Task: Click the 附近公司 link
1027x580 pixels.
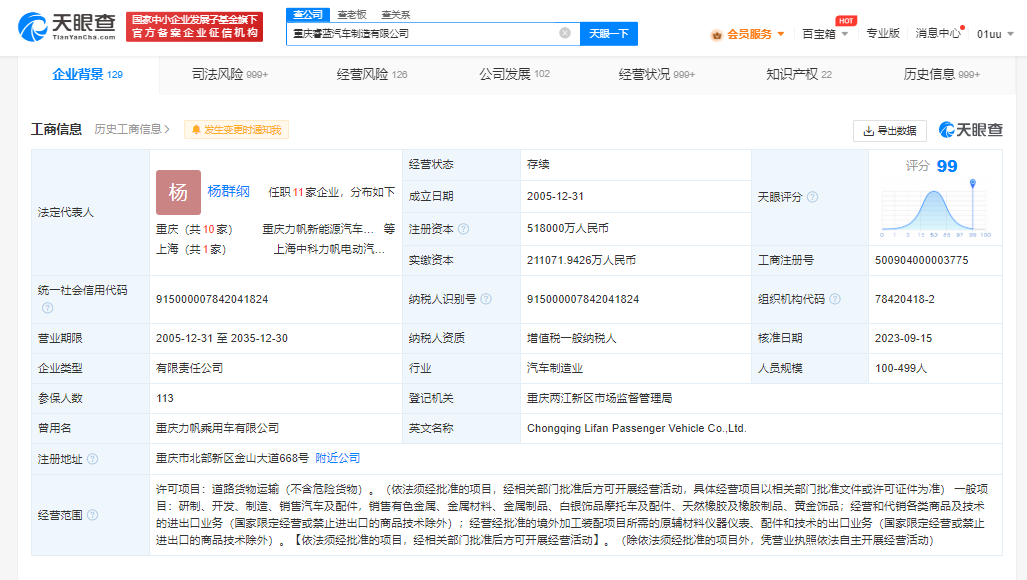Action: pos(338,458)
